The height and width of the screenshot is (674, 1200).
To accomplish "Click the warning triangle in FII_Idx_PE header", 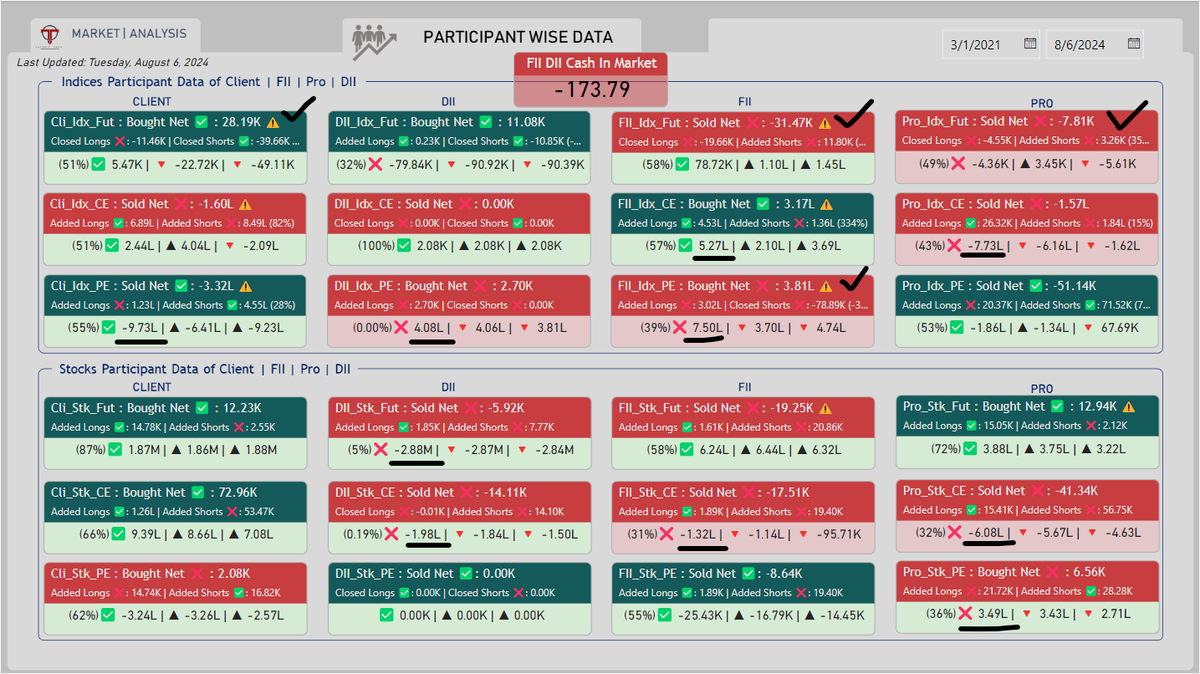I will click(826, 286).
